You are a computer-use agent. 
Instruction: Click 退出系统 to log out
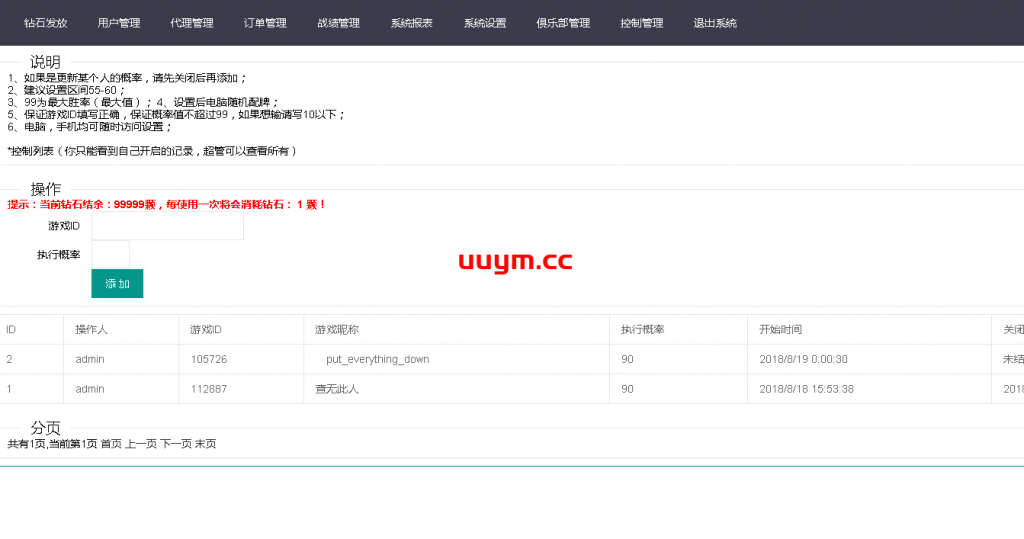715,23
